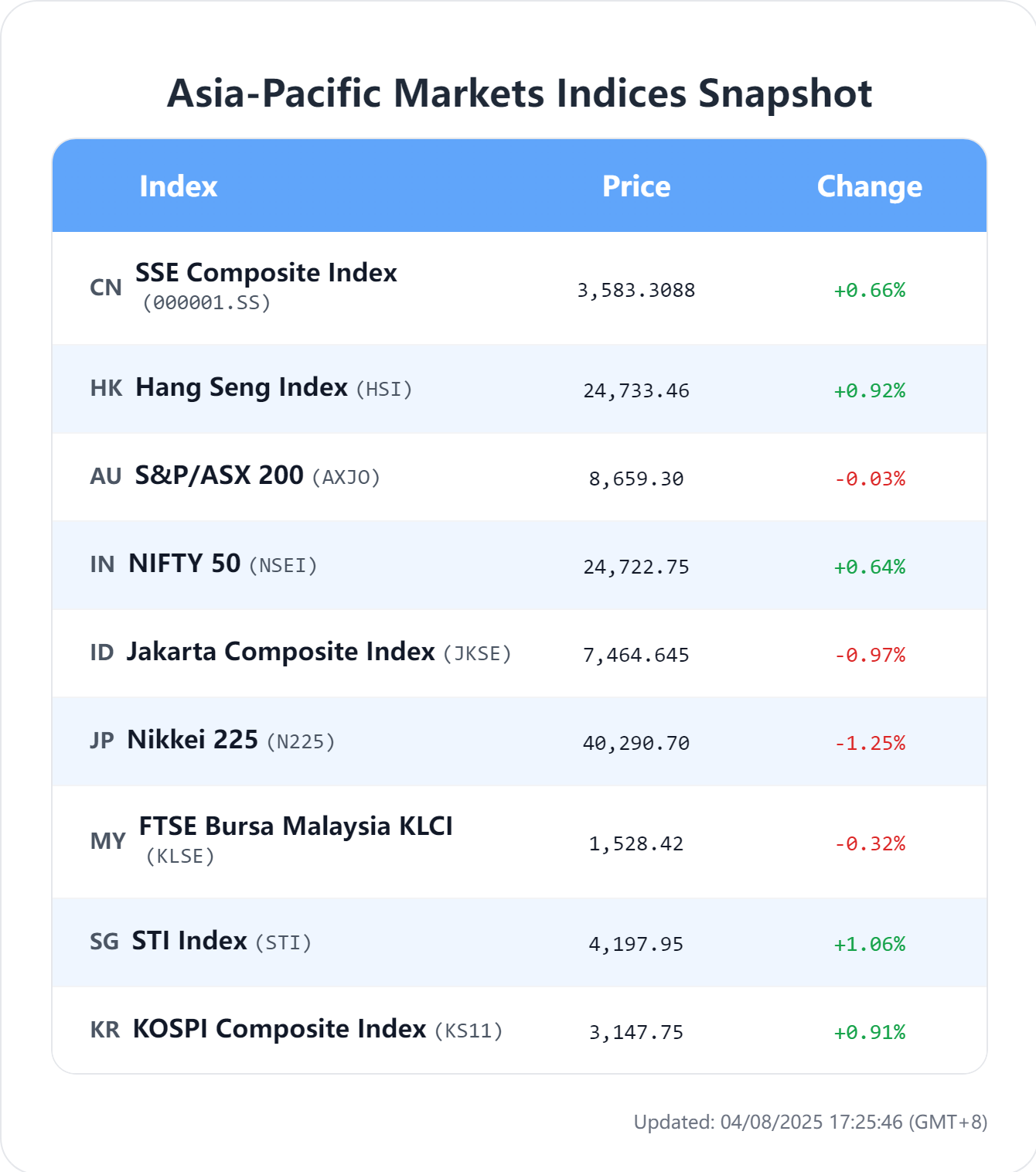Click the Price column header

tap(636, 186)
